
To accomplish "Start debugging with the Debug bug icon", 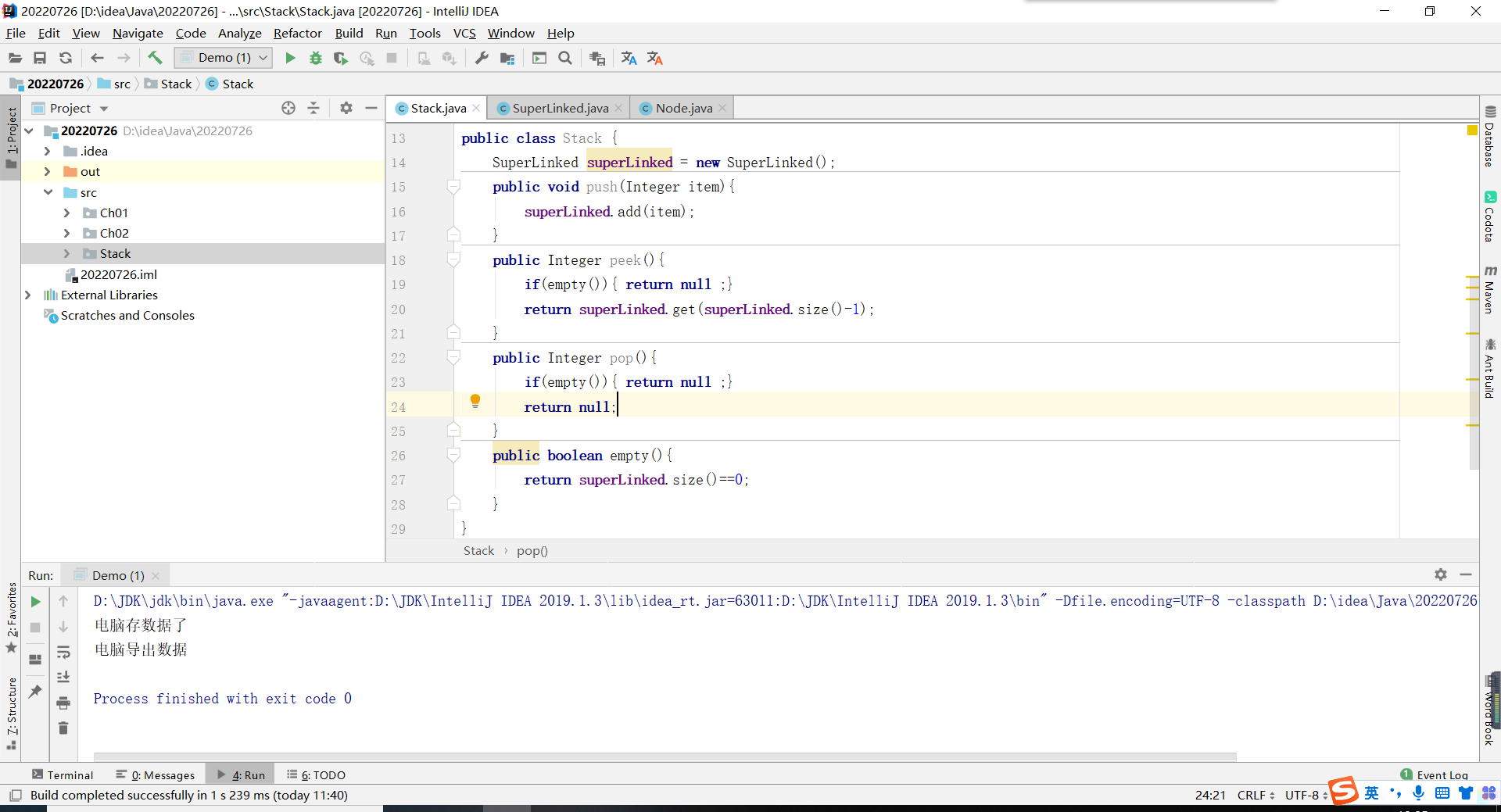I will pos(316,58).
